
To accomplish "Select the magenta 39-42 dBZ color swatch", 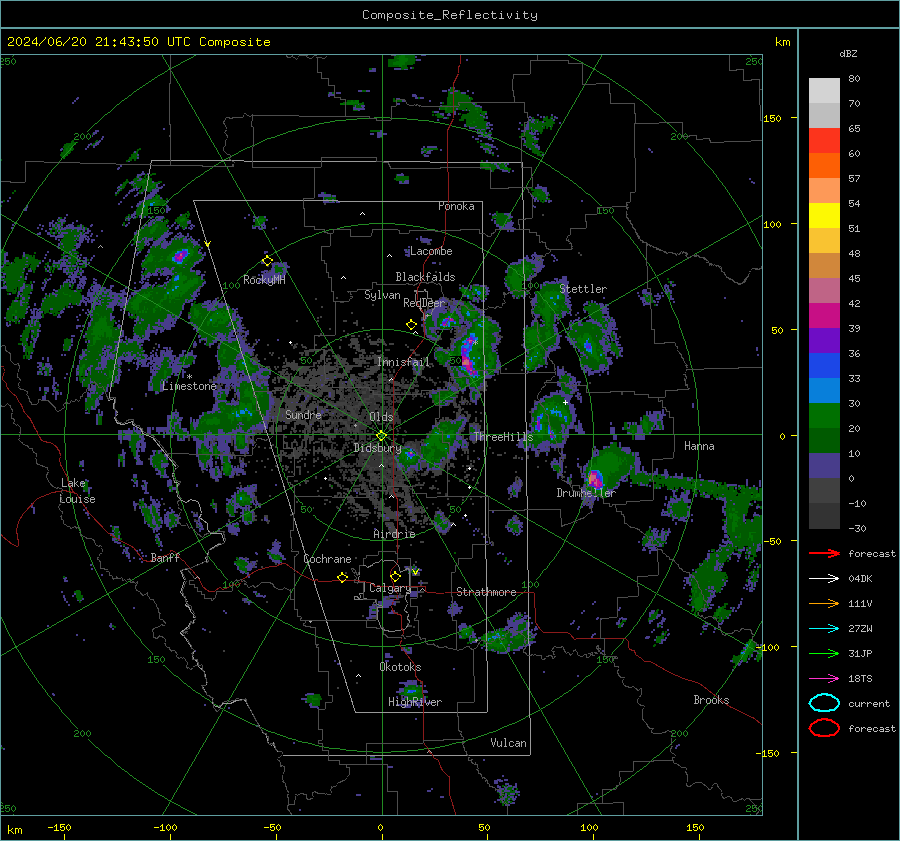I will (824, 316).
